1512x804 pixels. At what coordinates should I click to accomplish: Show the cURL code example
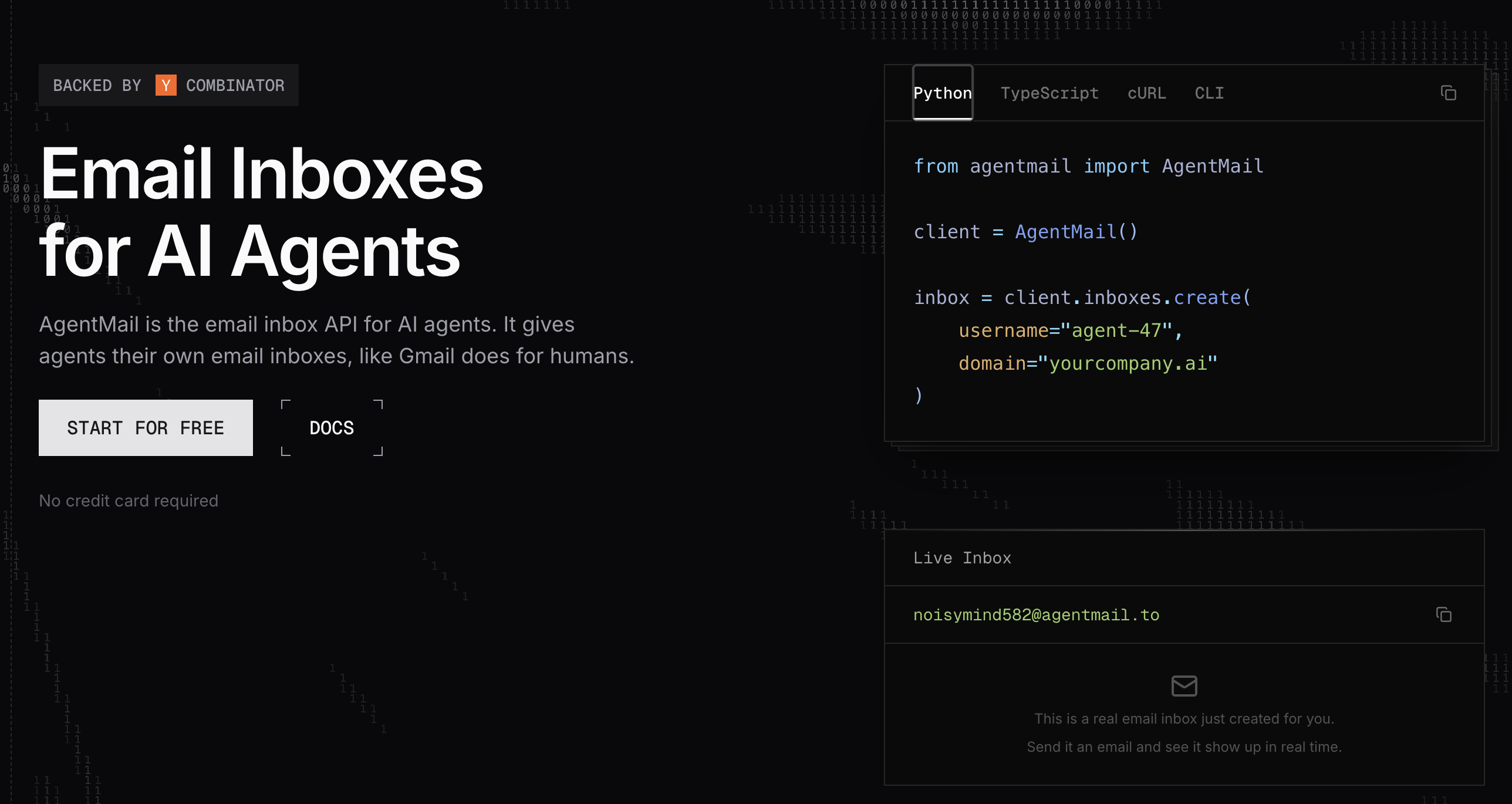click(x=1147, y=93)
